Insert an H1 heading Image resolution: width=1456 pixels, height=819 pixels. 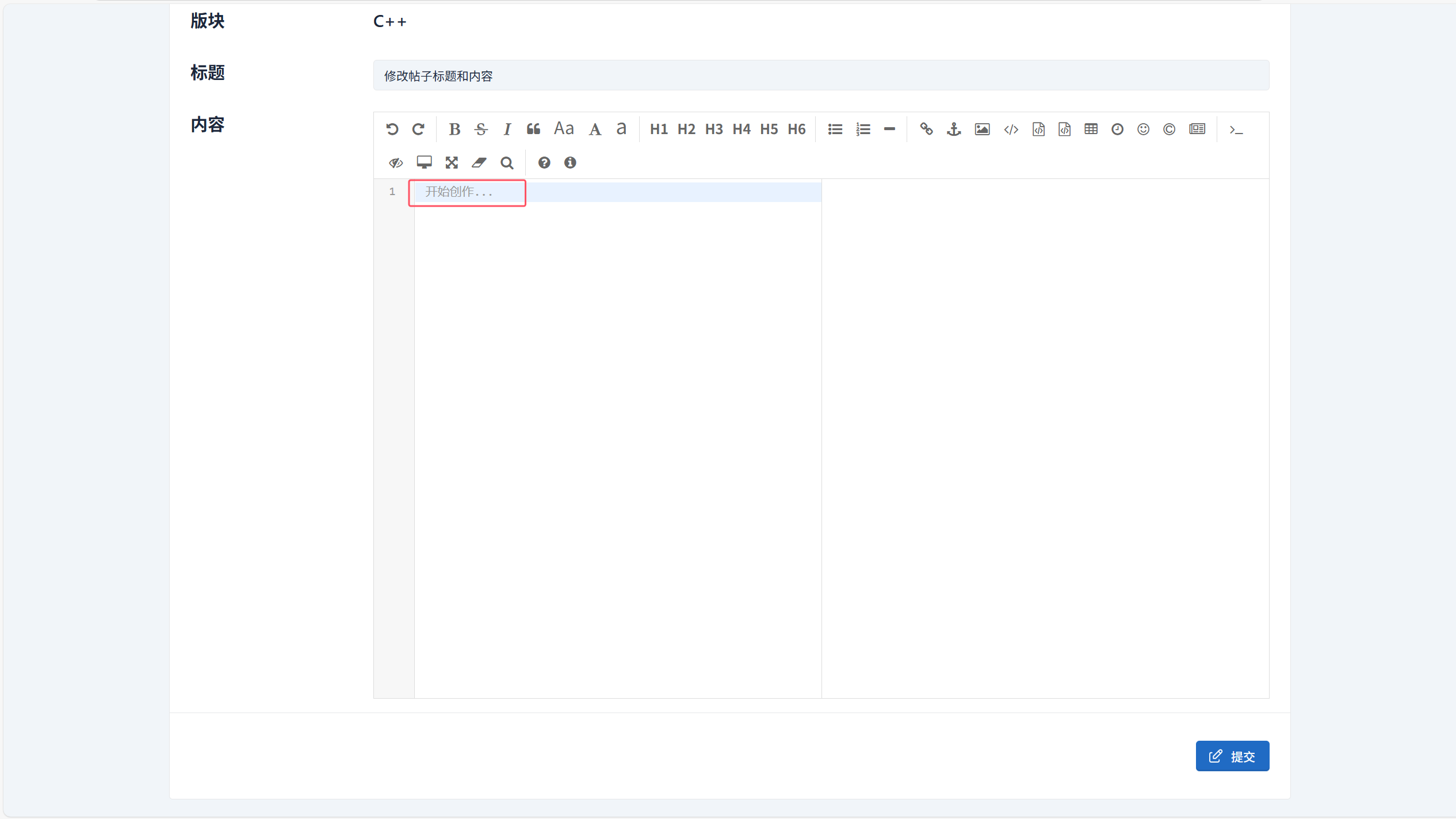tap(659, 129)
